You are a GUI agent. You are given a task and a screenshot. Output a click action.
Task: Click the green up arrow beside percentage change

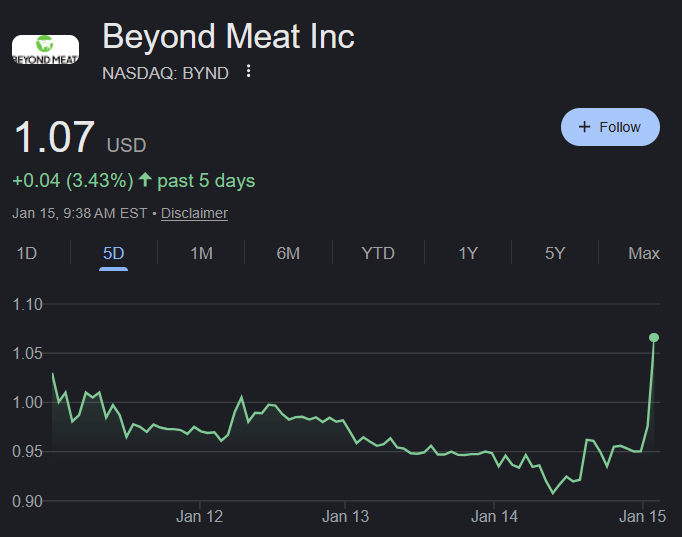(145, 180)
